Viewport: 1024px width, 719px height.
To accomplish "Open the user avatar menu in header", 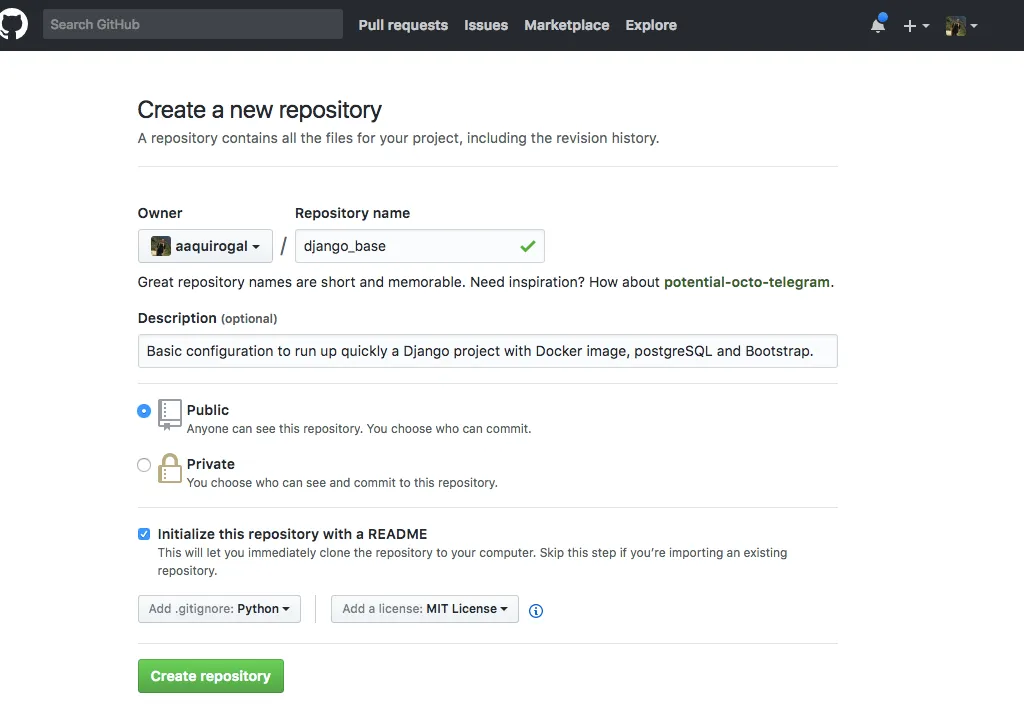I will (x=961, y=25).
